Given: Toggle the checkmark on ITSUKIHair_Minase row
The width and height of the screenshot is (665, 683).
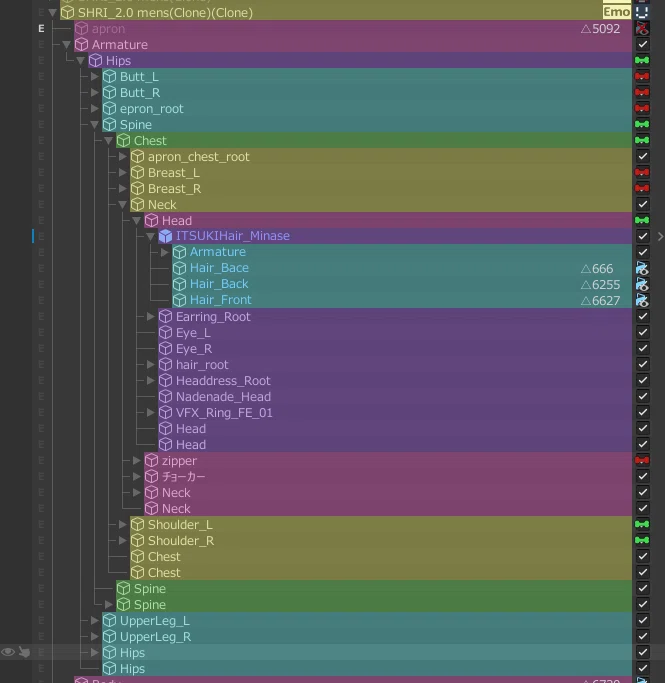Looking at the screenshot, I should click(642, 236).
